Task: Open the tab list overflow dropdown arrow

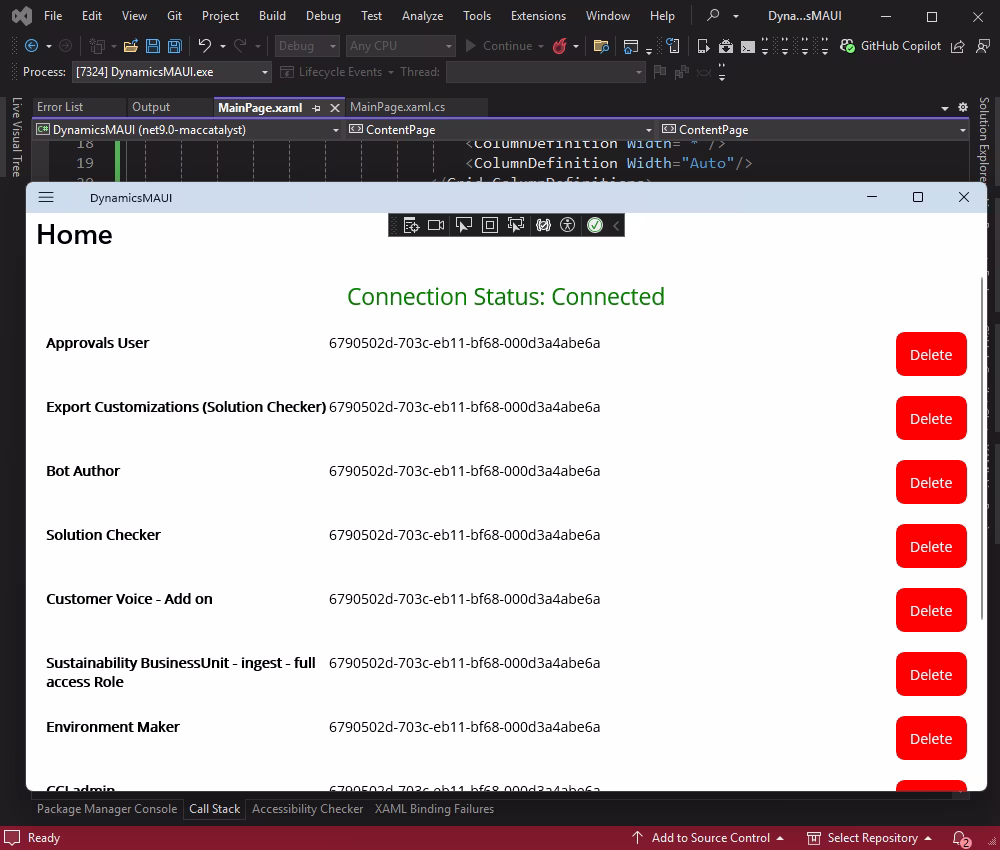Action: 945,108
